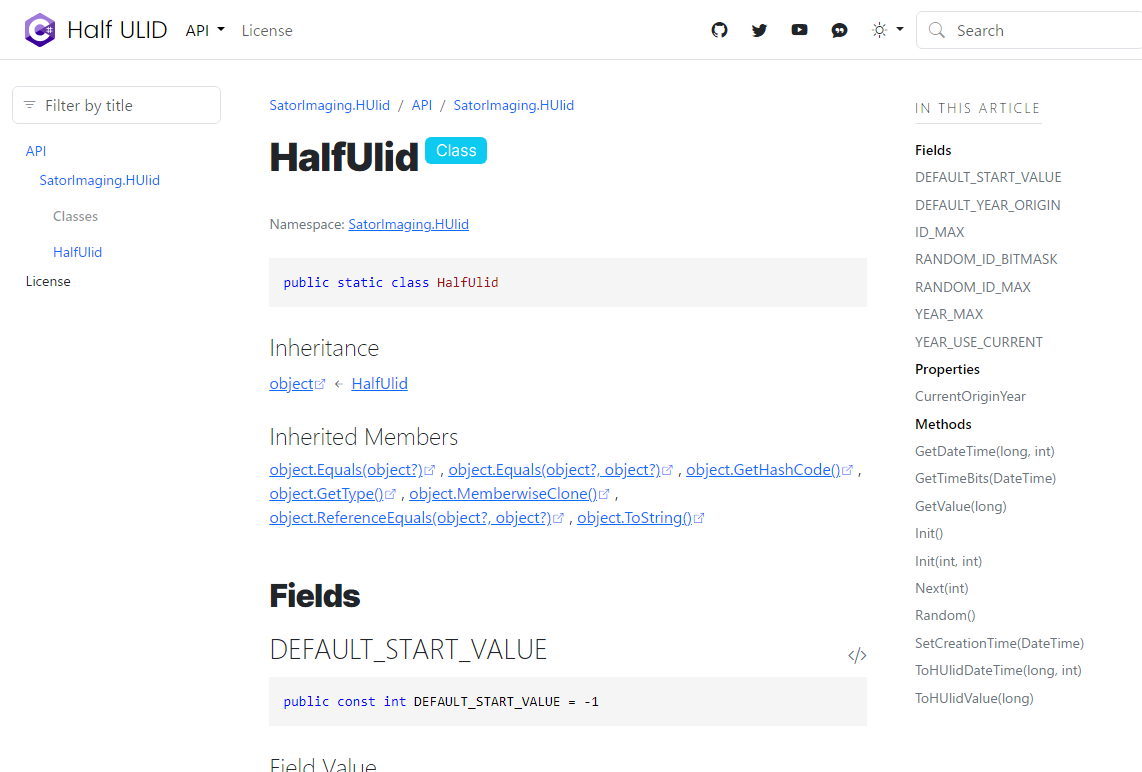1142x772 pixels.
Task: Click the filter icon in sidebar
Action: [30, 105]
